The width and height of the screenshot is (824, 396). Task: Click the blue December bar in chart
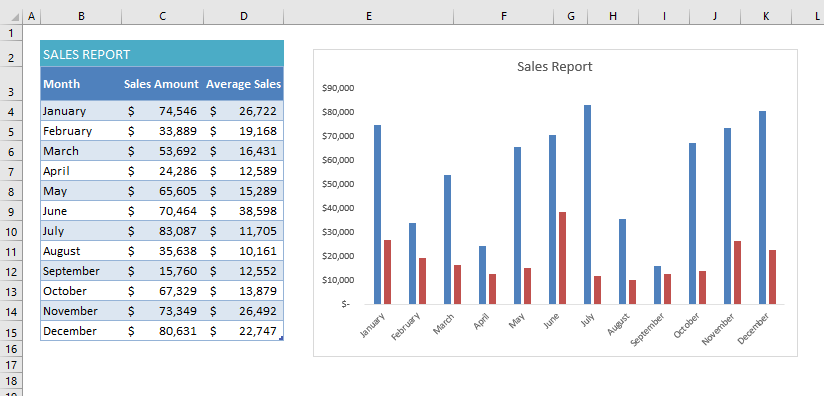coord(763,207)
